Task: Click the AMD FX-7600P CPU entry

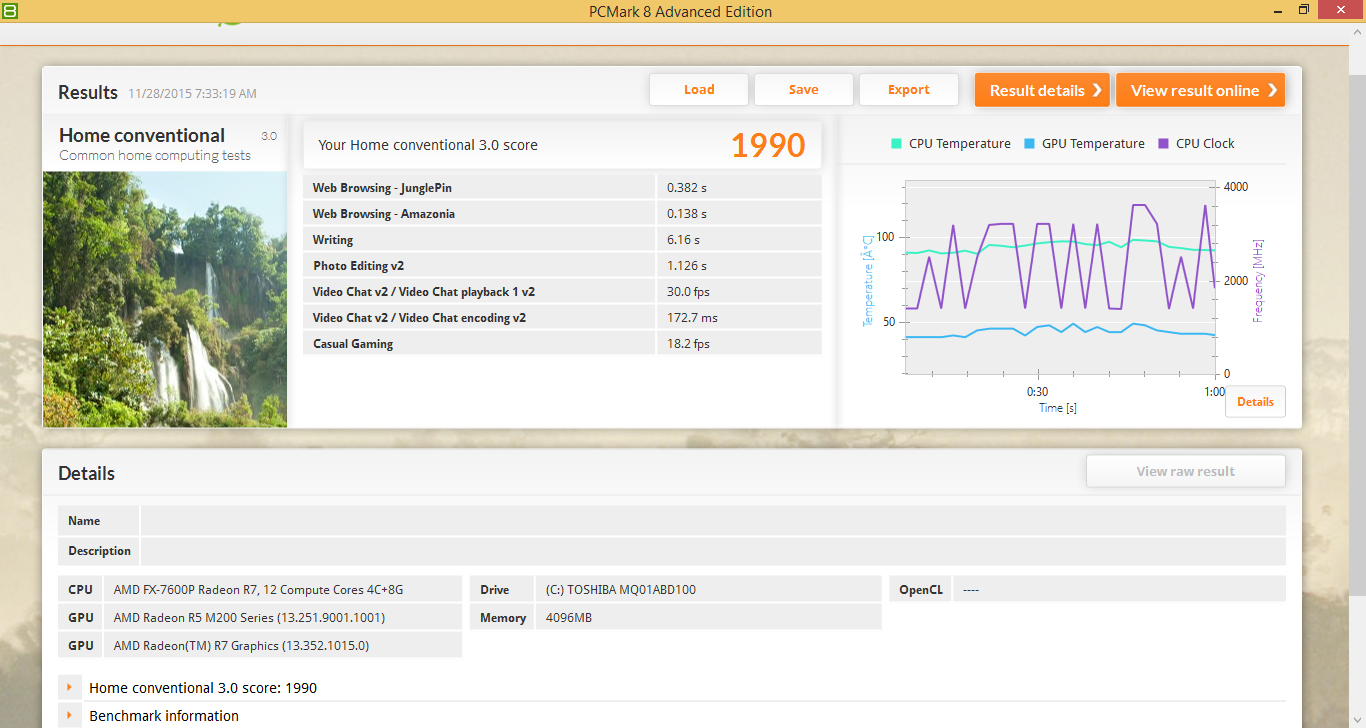Action: (x=283, y=590)
